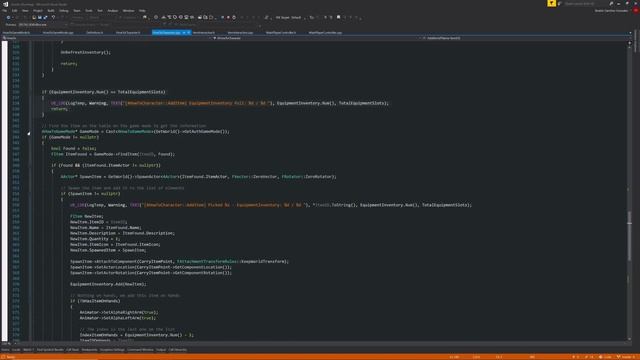Open the Exception Settings panel tab

point(112,350)
